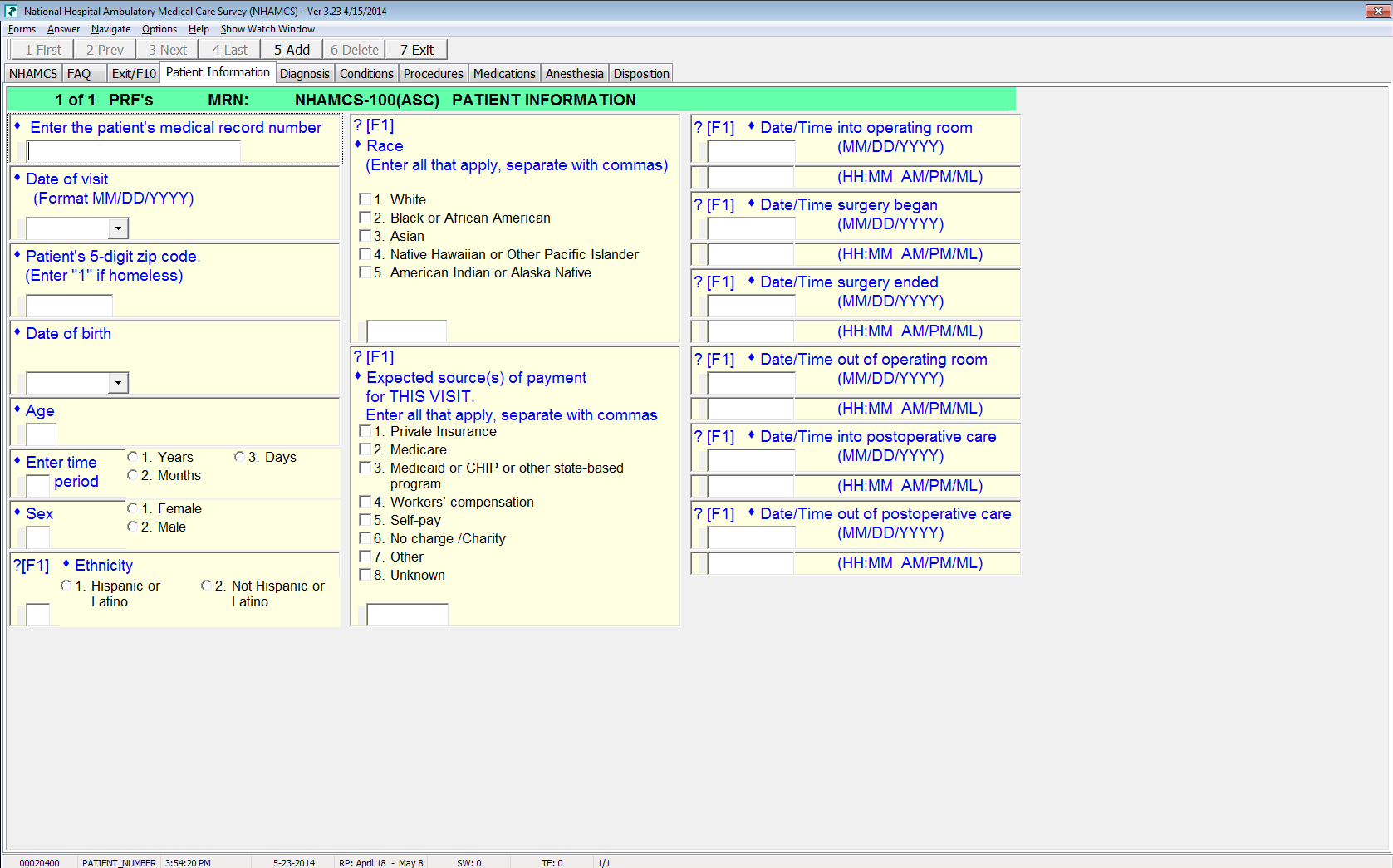Tick the Self-pay checkbox

click(x=365, y=520)
